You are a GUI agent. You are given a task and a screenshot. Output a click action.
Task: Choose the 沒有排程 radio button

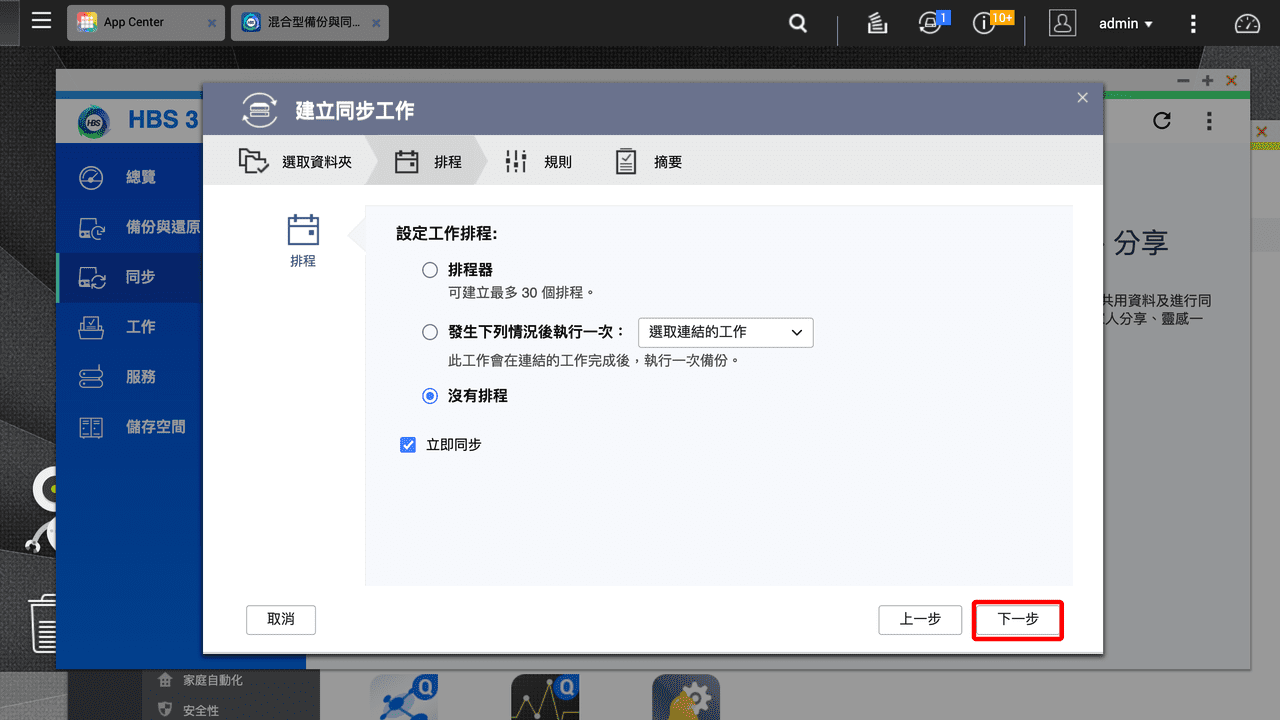tap(430, 396)
